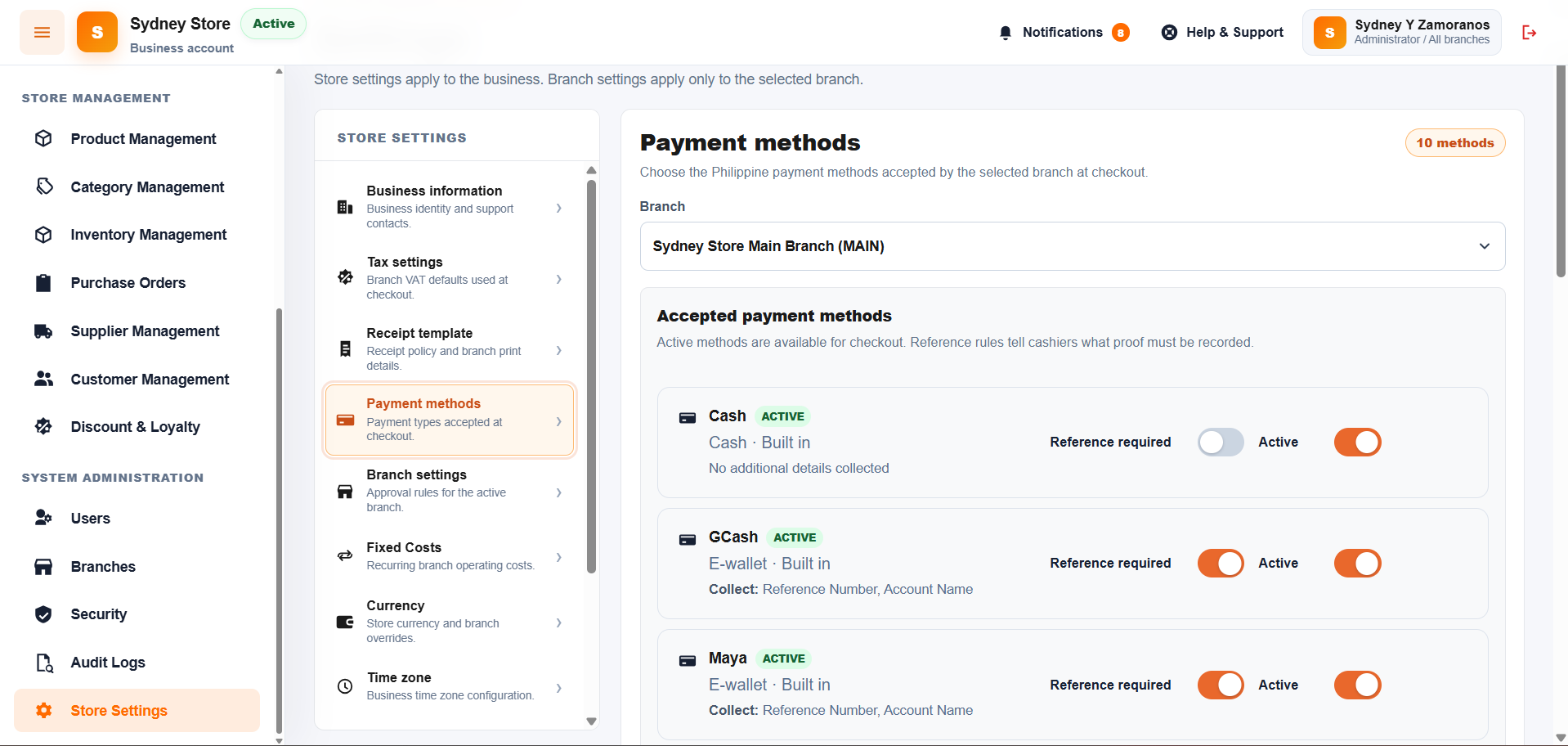Disable Active switch for GCash
The height and width of the screenshot is (746, 1568).
click(1358, 564)
